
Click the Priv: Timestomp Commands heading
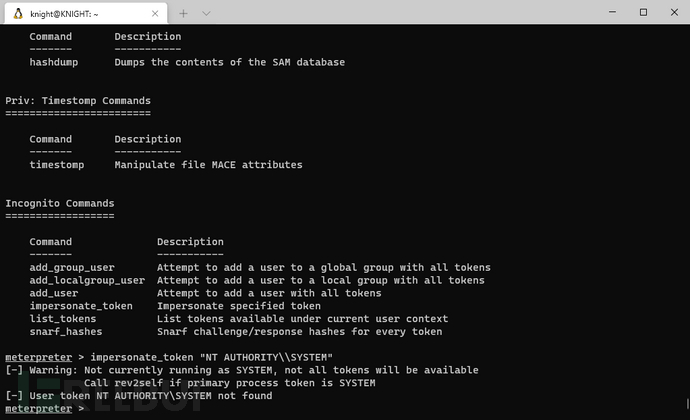point(78,101)
